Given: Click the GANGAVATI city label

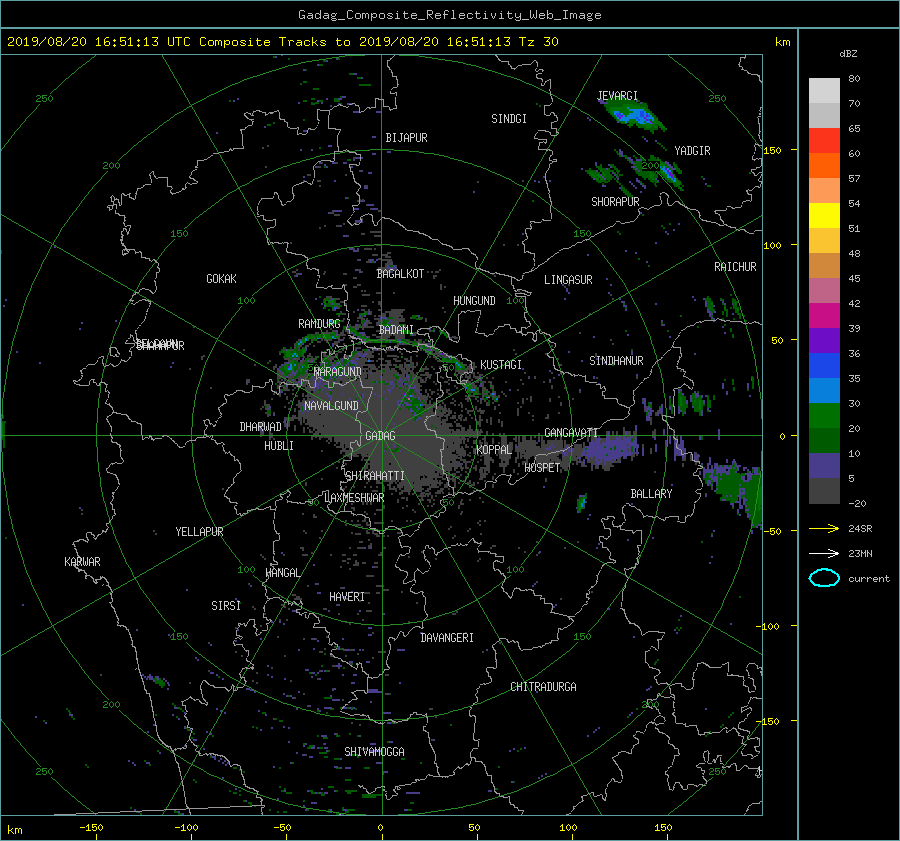Looking at the screenshot, I should [x=571, y=433].
